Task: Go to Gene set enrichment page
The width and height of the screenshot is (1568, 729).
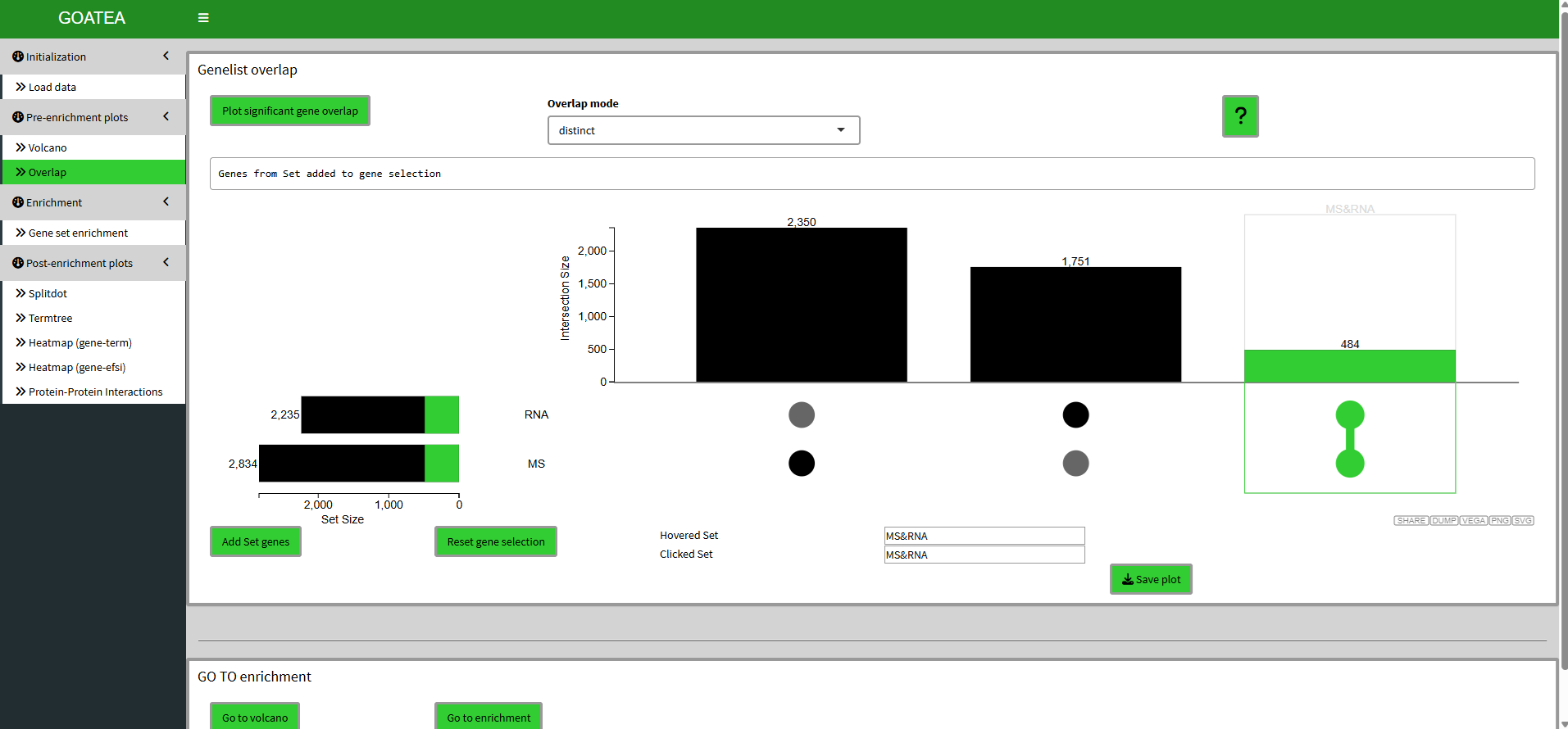Action: pos(78,233)
